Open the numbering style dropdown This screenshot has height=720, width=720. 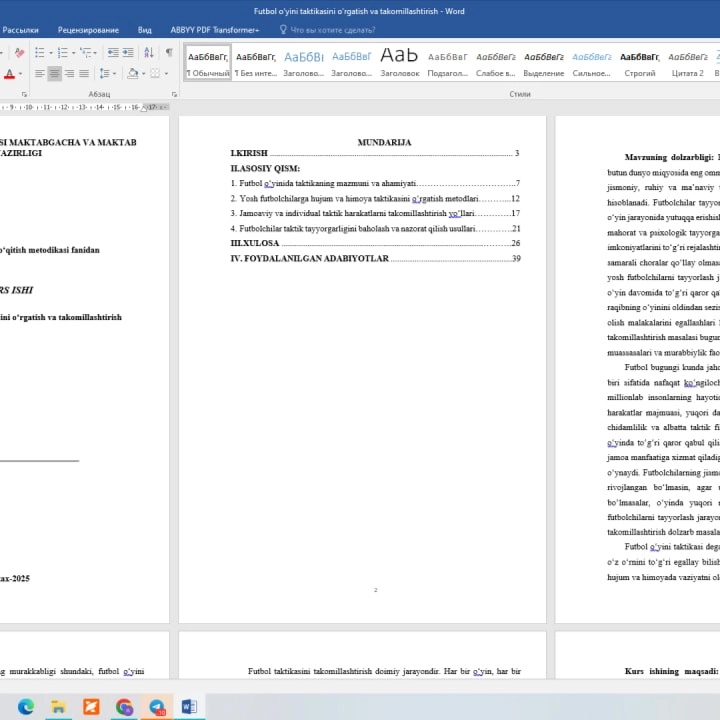(73, 53)
